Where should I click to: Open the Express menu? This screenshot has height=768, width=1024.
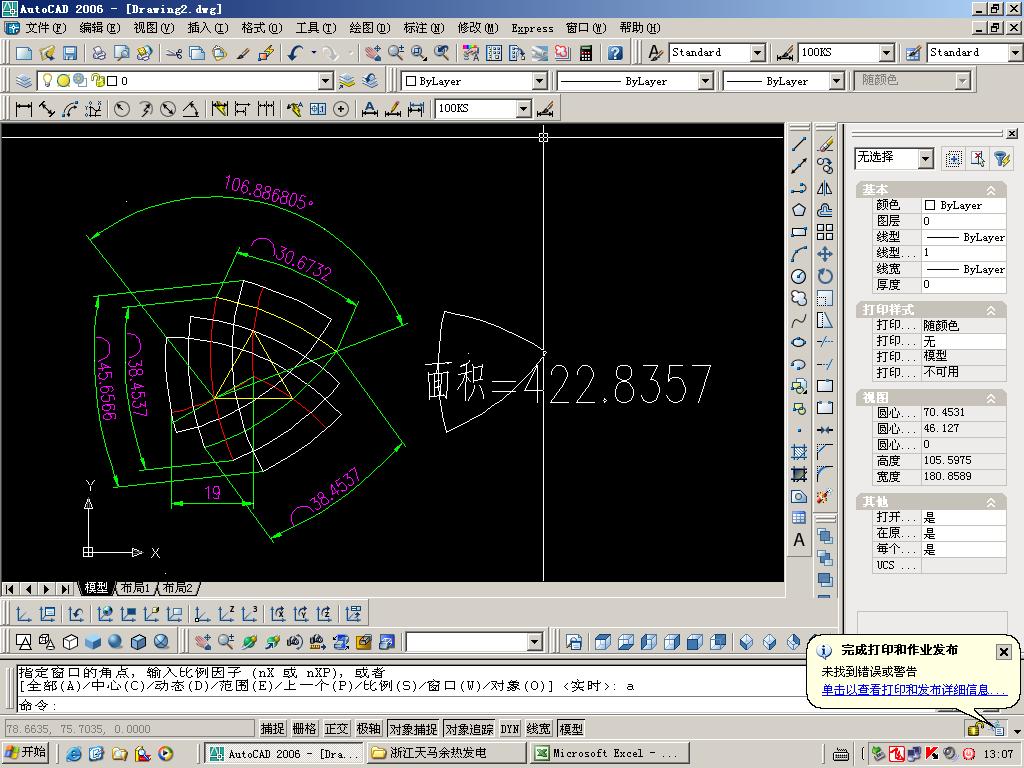pos(532,28)
